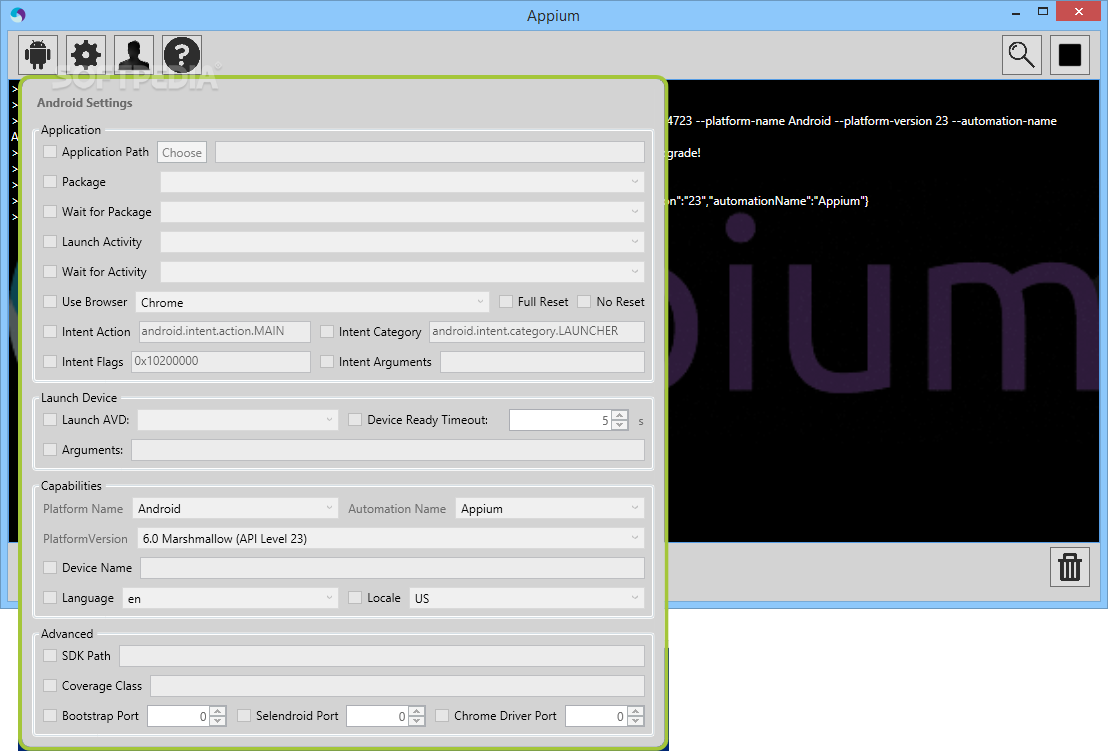Check Wait for Activity option

(50, 271)
